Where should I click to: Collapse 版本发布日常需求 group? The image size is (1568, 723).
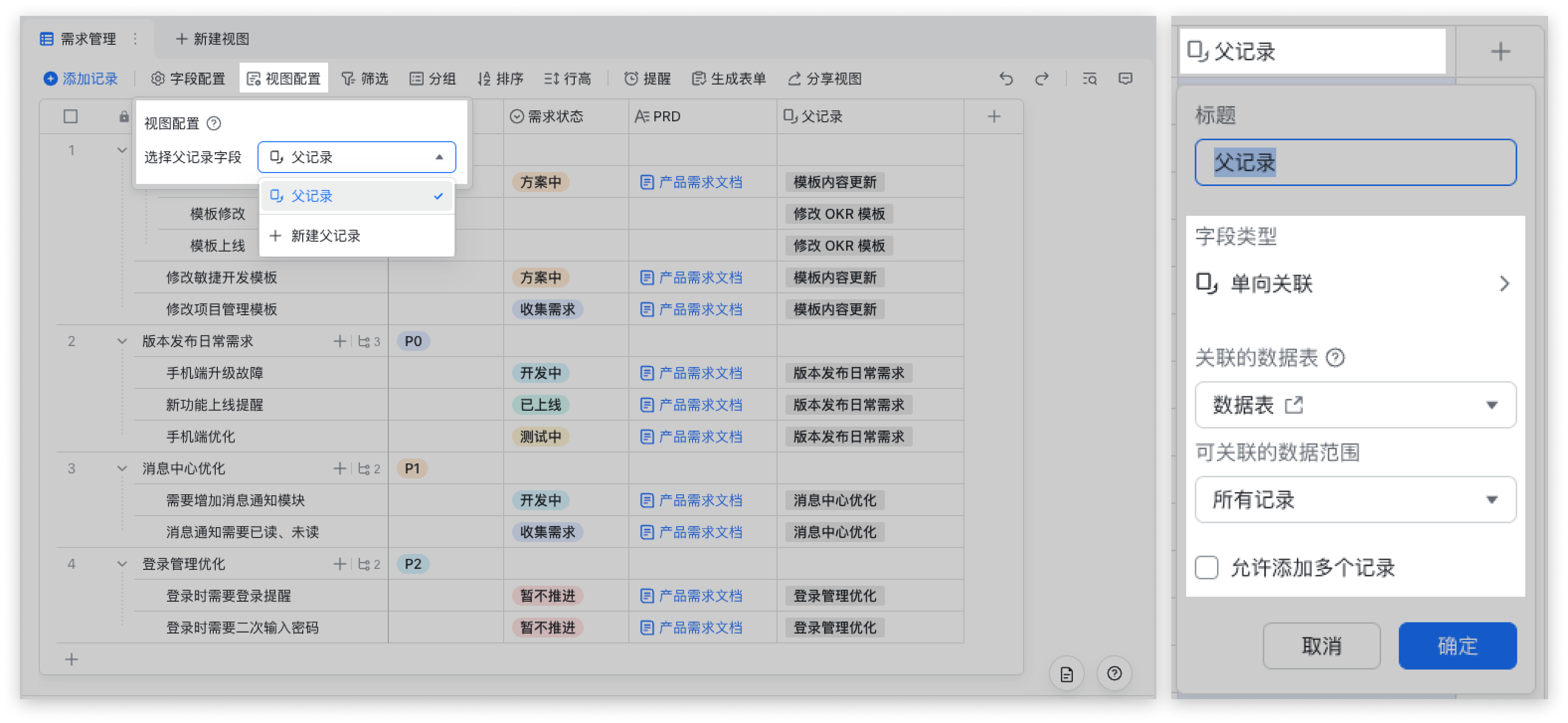click(x=122, y=342)
